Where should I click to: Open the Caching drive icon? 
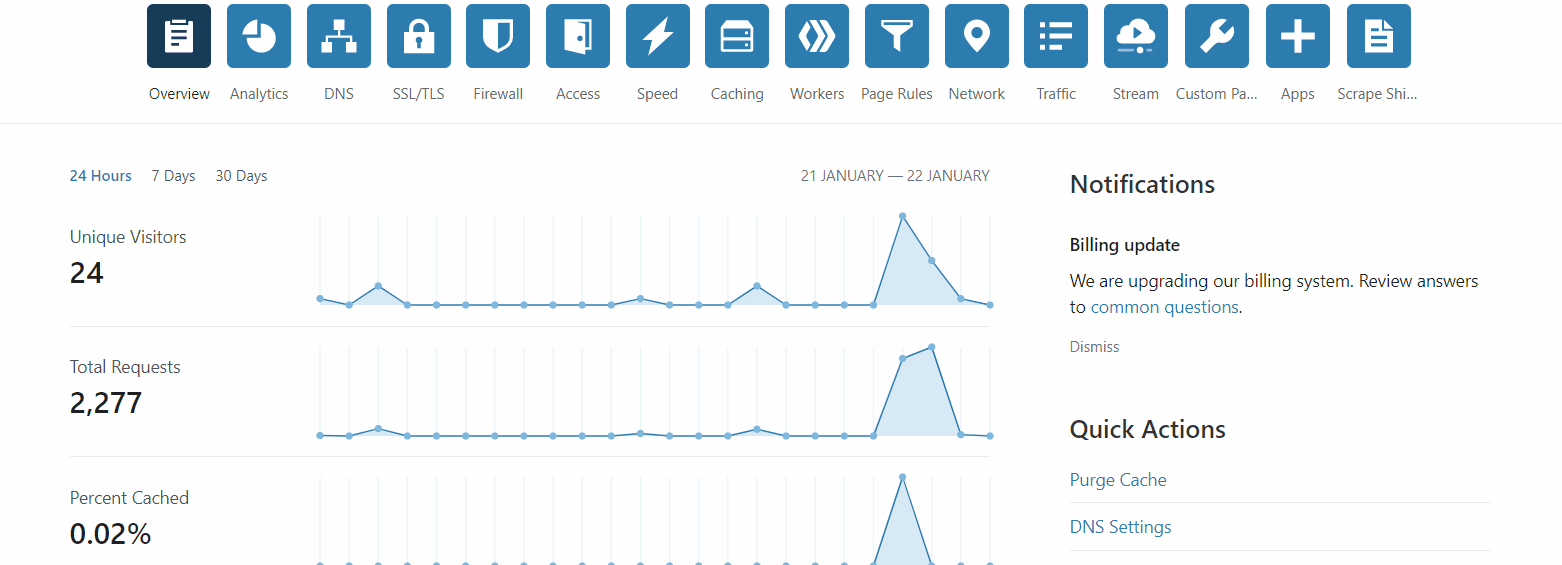[x=737, y=36]
